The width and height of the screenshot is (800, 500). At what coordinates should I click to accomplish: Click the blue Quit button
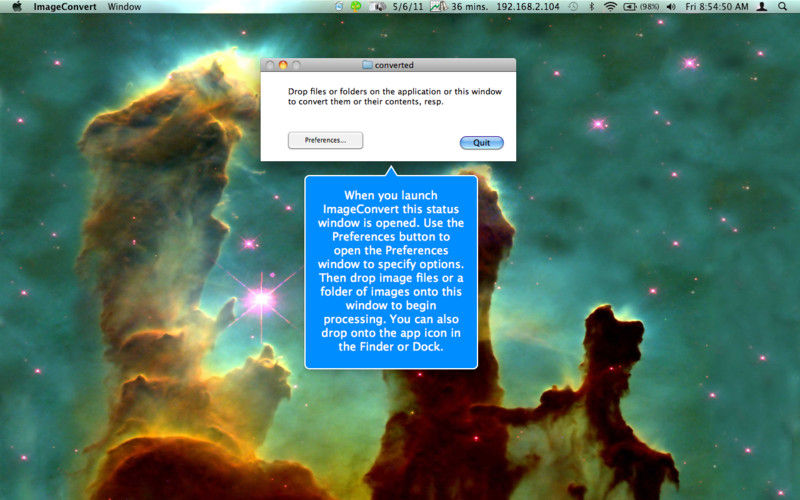(x=482, y=143)
